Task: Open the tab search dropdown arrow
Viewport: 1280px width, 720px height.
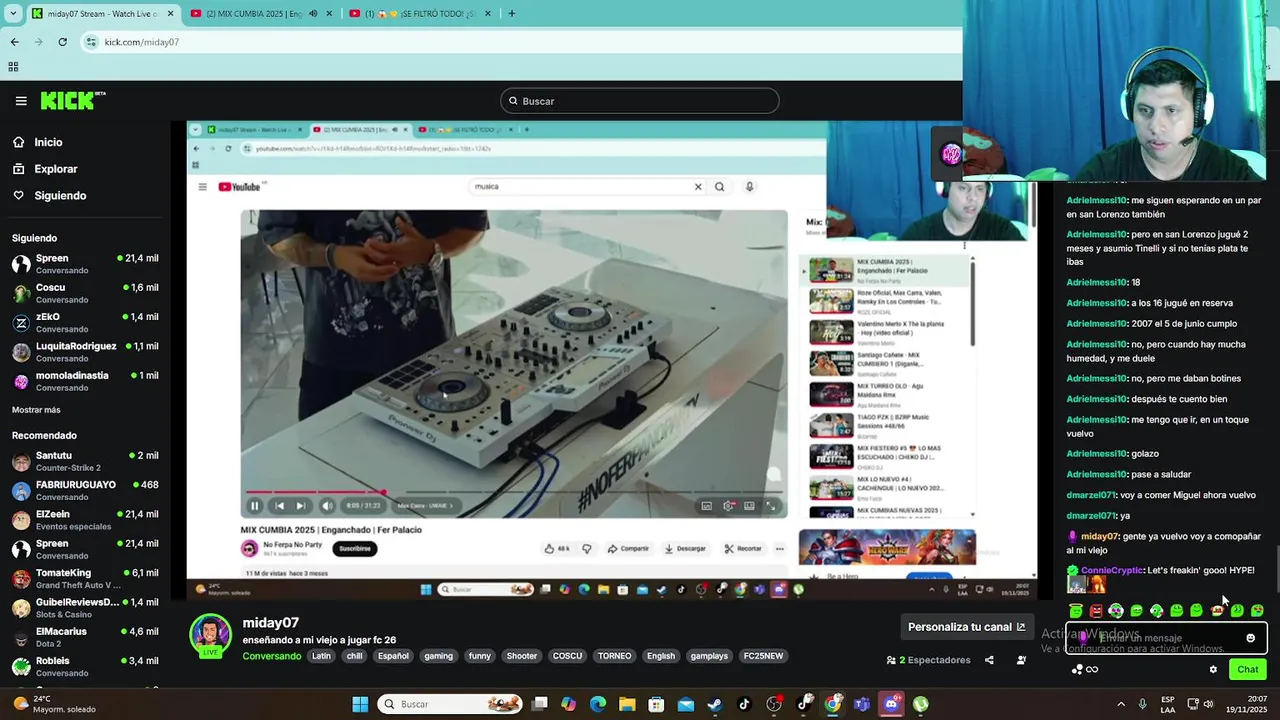Action: [x=13, y=14]
